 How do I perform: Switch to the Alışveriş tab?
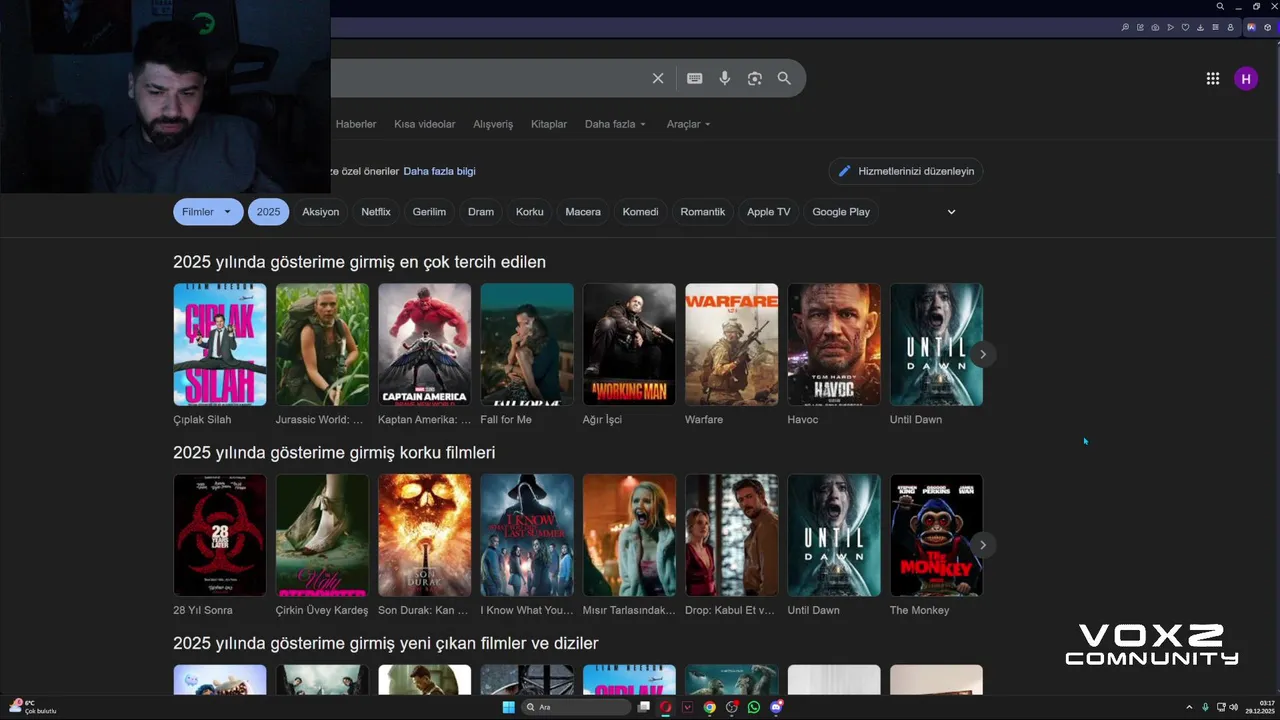click(493, 124)
